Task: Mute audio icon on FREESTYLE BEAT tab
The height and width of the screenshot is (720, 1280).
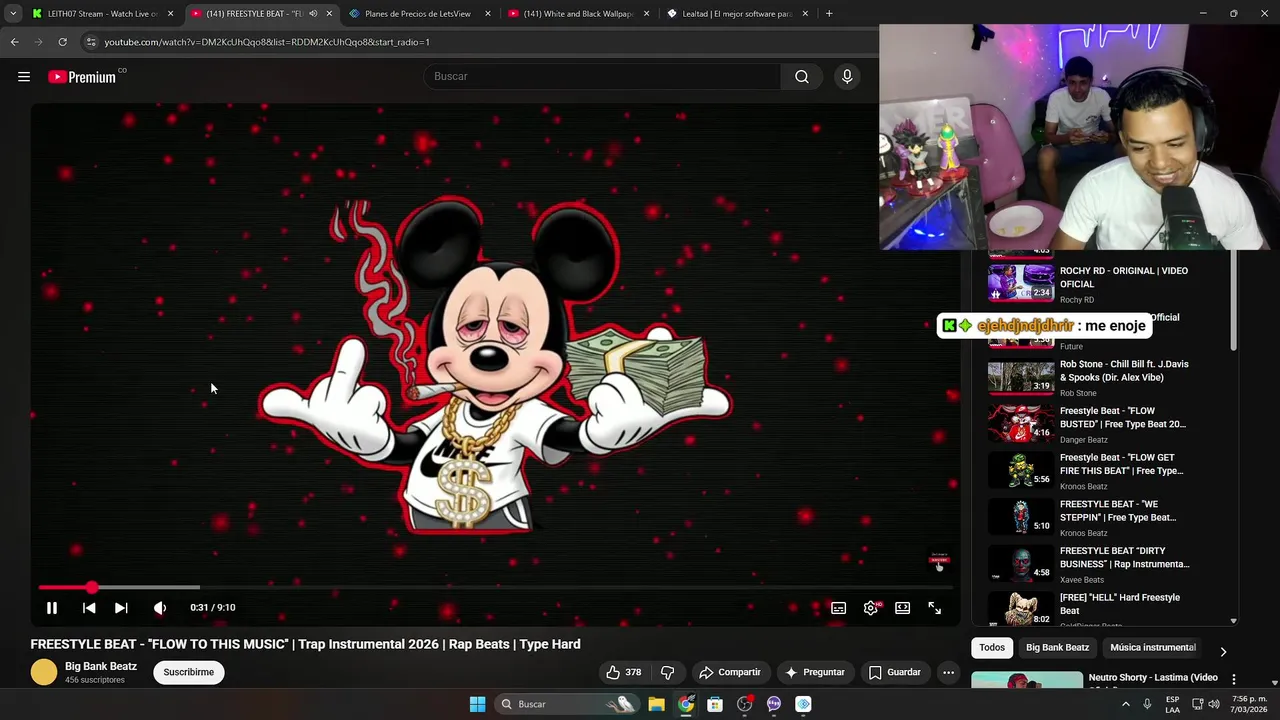Action: (313, 14)
